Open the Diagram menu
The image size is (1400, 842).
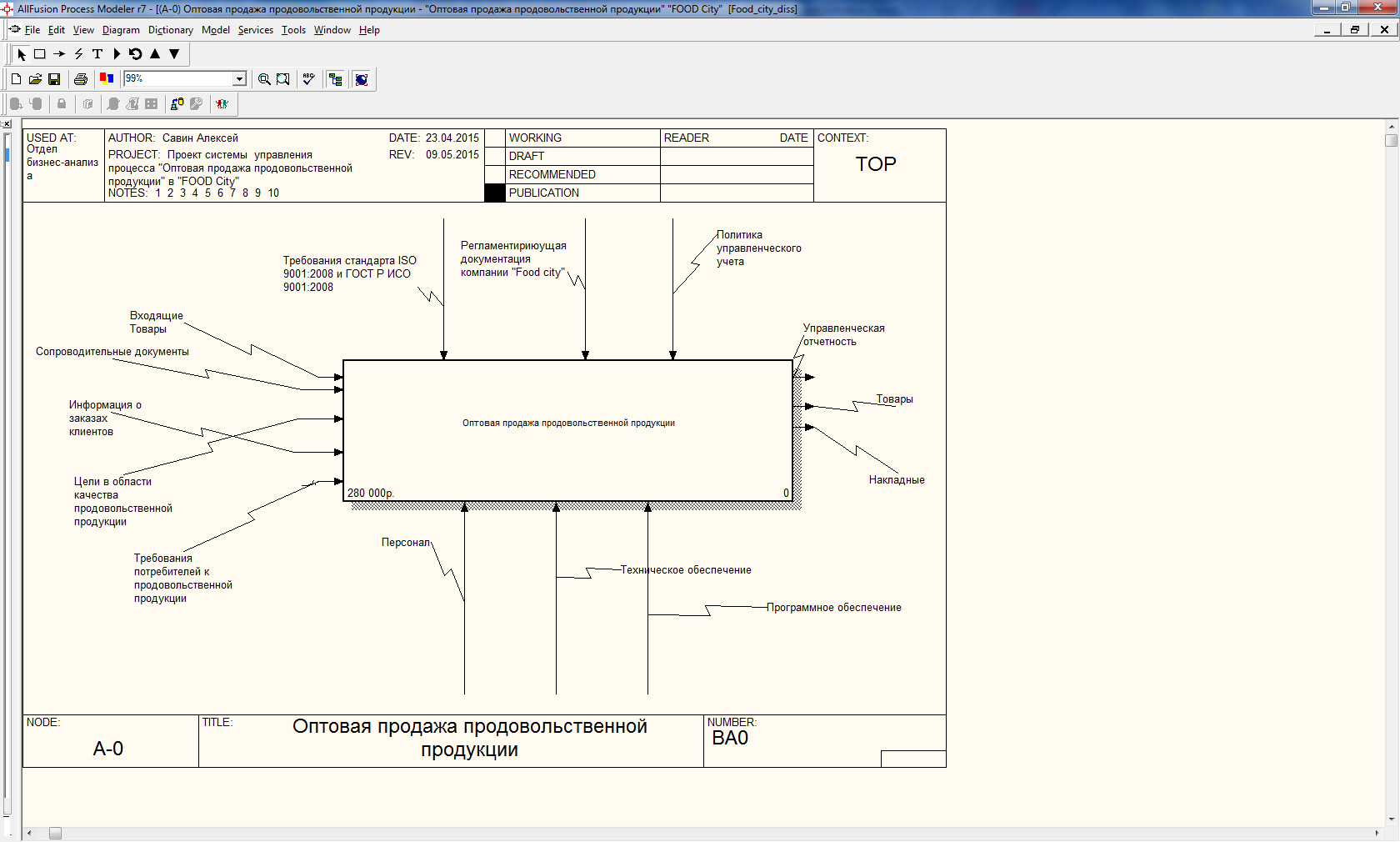click(x=121, y=30)
